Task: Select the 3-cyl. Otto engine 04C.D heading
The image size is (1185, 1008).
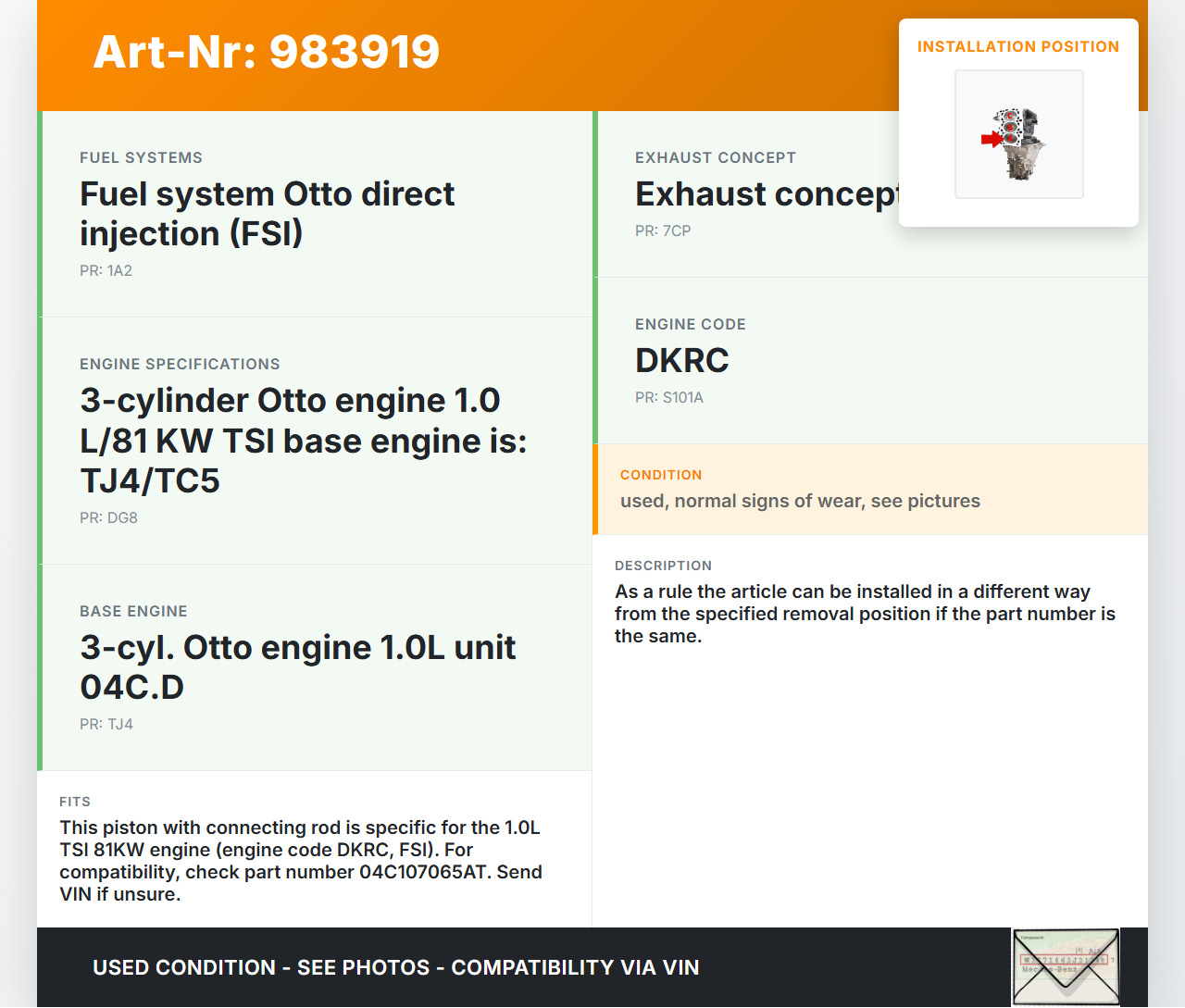Action: 297,666
